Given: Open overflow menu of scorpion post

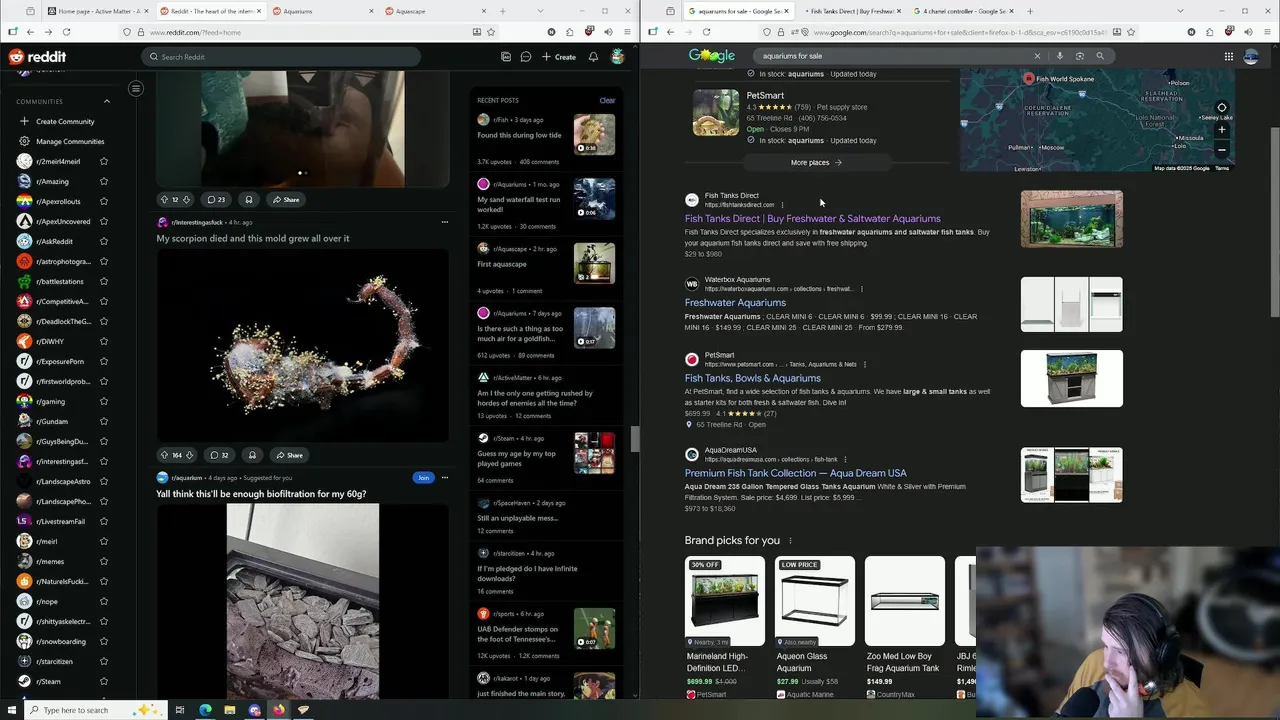Looking at the screenshot, I should click(x=445, y=222).
